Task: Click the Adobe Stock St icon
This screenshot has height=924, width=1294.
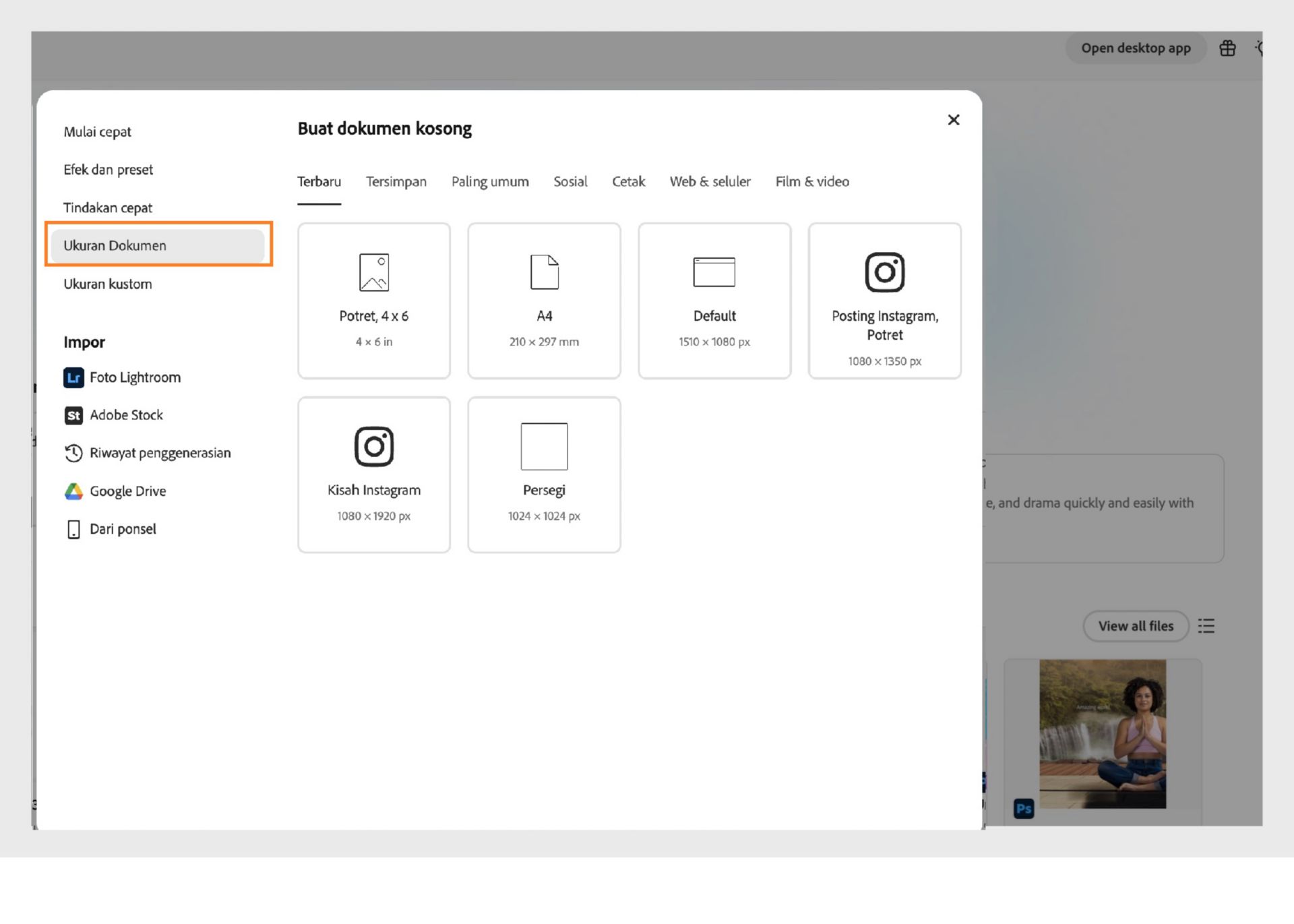Action: tap(73, 415)
